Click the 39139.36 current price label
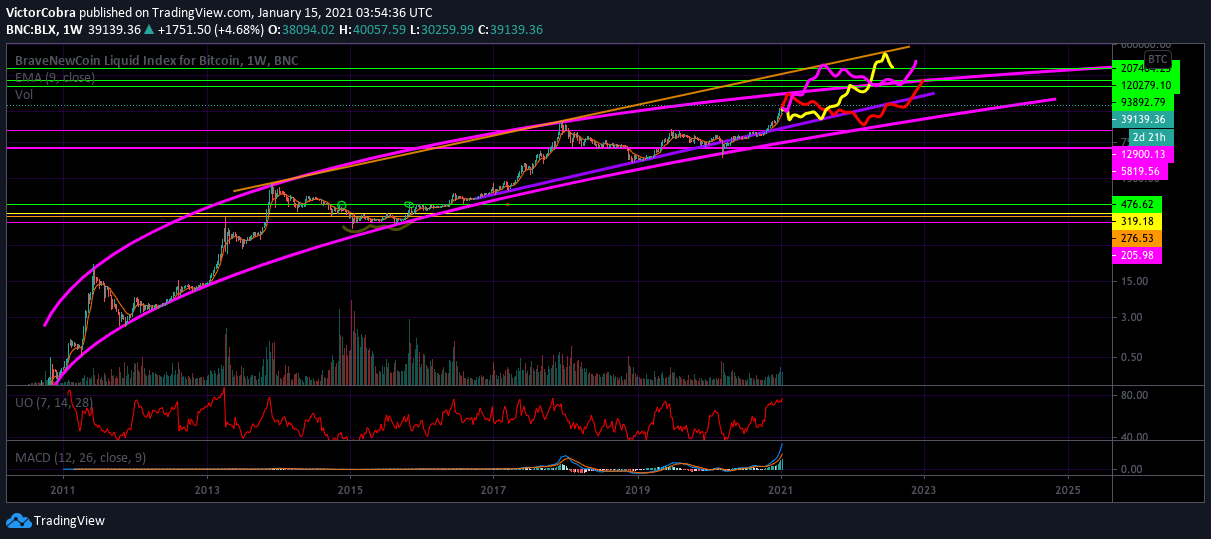Viewport: 1211px width, 539px height. coord(1143,119)
